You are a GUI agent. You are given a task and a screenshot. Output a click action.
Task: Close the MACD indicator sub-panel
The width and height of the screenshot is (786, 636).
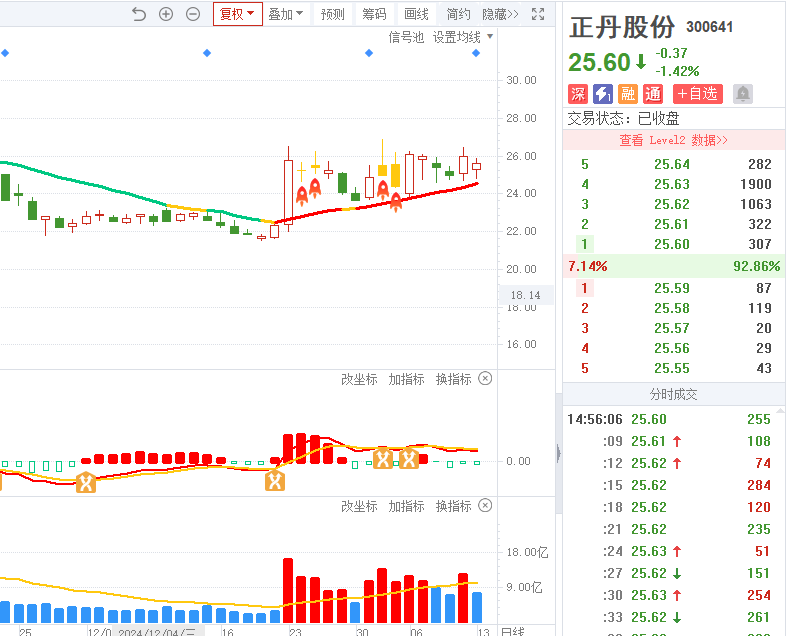pos(485,379)
